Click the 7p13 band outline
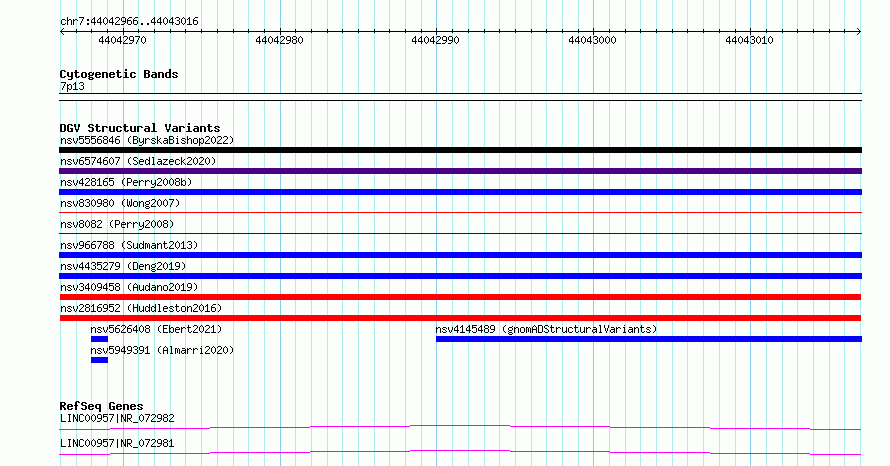890x466 pixels. tap(460, 97)
